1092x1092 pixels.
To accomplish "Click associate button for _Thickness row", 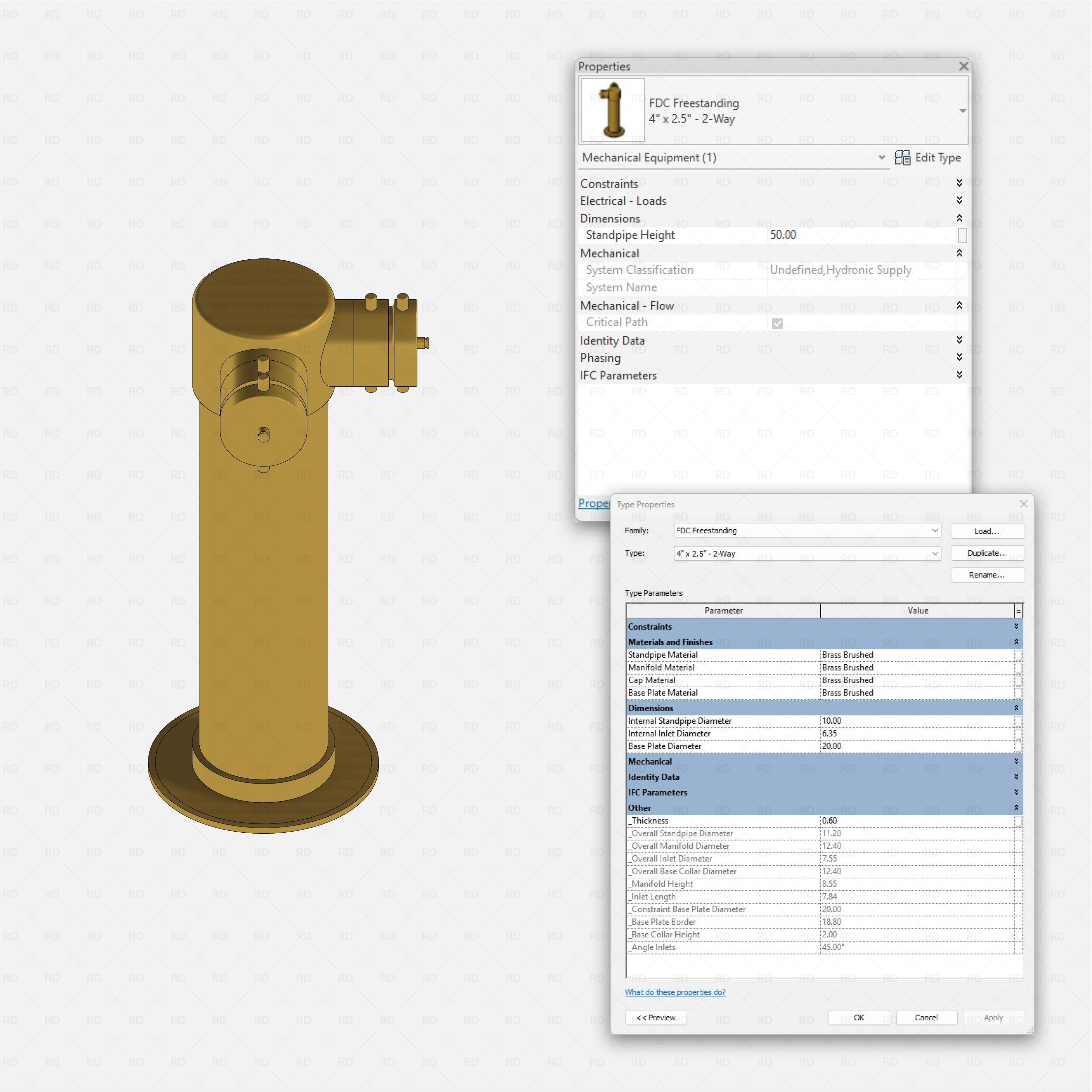I will coord(1019,821).
